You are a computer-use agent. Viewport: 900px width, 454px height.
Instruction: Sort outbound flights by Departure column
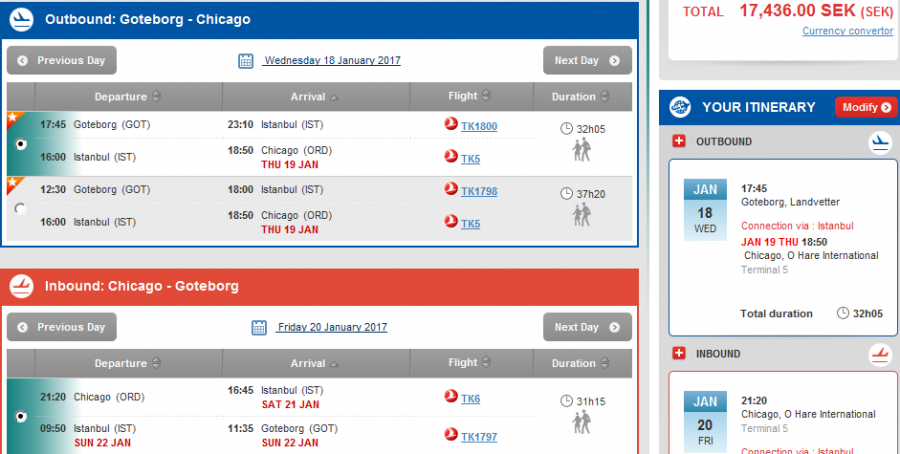pos(126,97)
